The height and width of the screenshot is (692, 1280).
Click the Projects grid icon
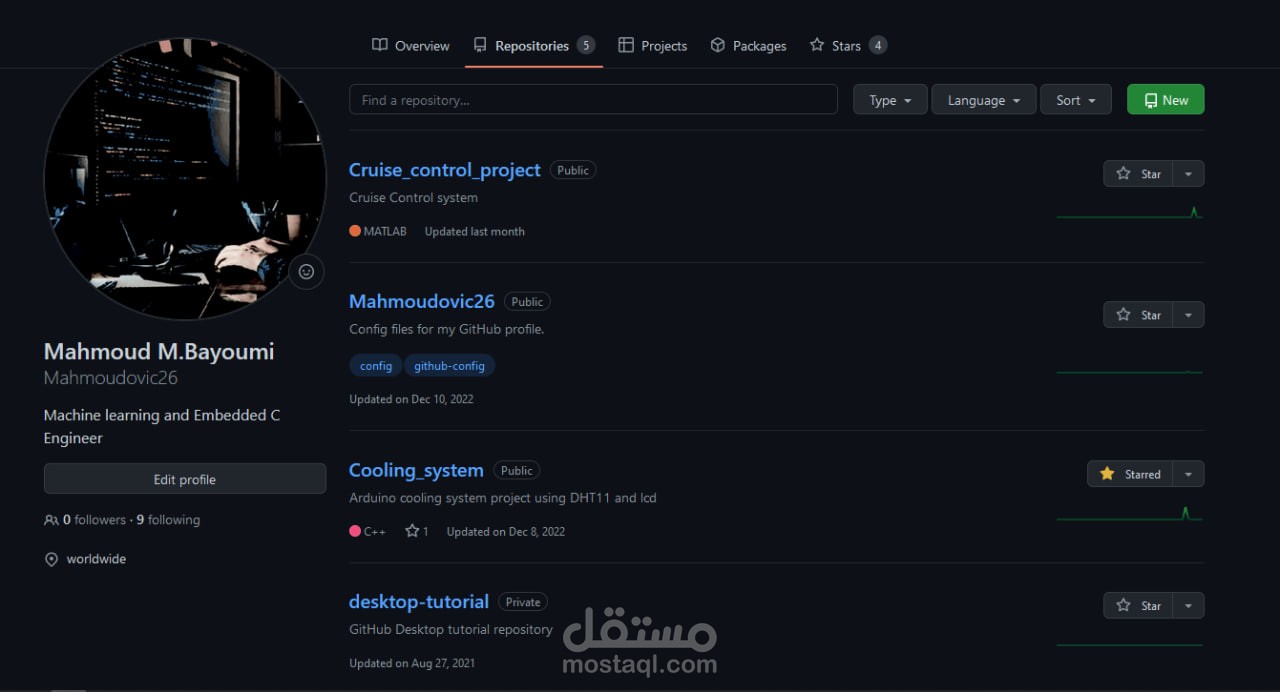click(x=625, y=45)
